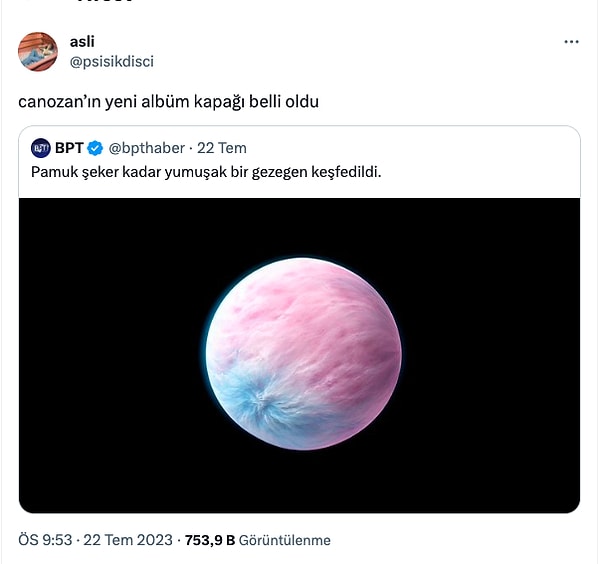600x564 pixels.
Task: Click the Görüntülenme views label
Action: point(285,540)
